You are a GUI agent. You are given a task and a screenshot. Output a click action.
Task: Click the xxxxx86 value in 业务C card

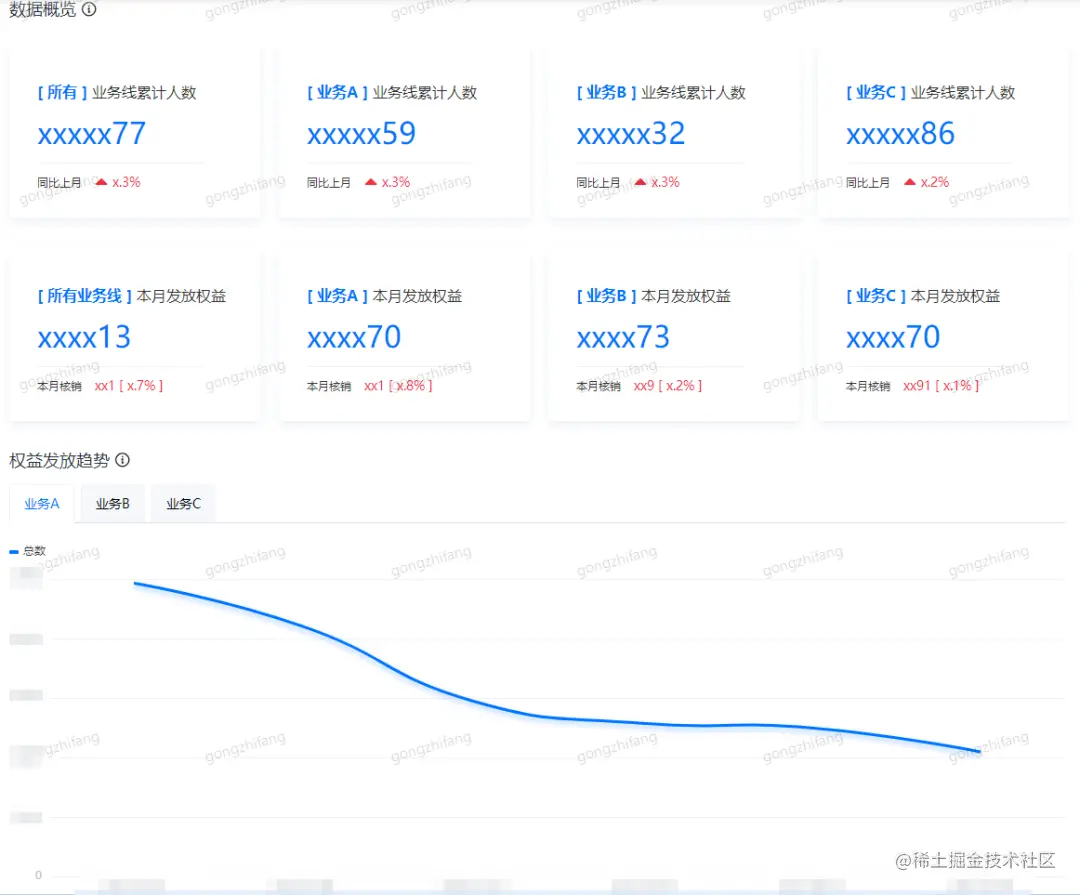900,134
